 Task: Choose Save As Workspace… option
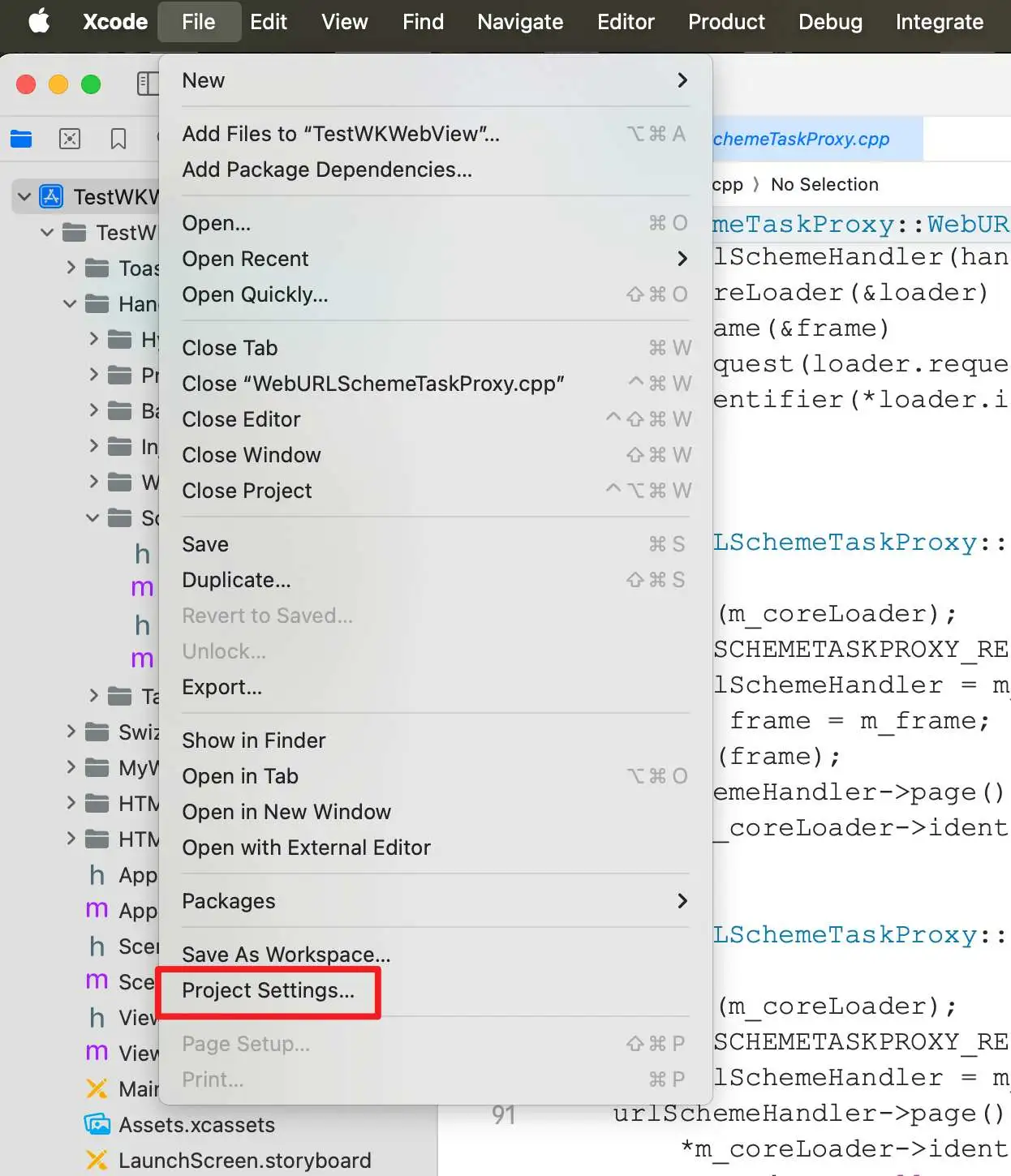click(286, 955)
